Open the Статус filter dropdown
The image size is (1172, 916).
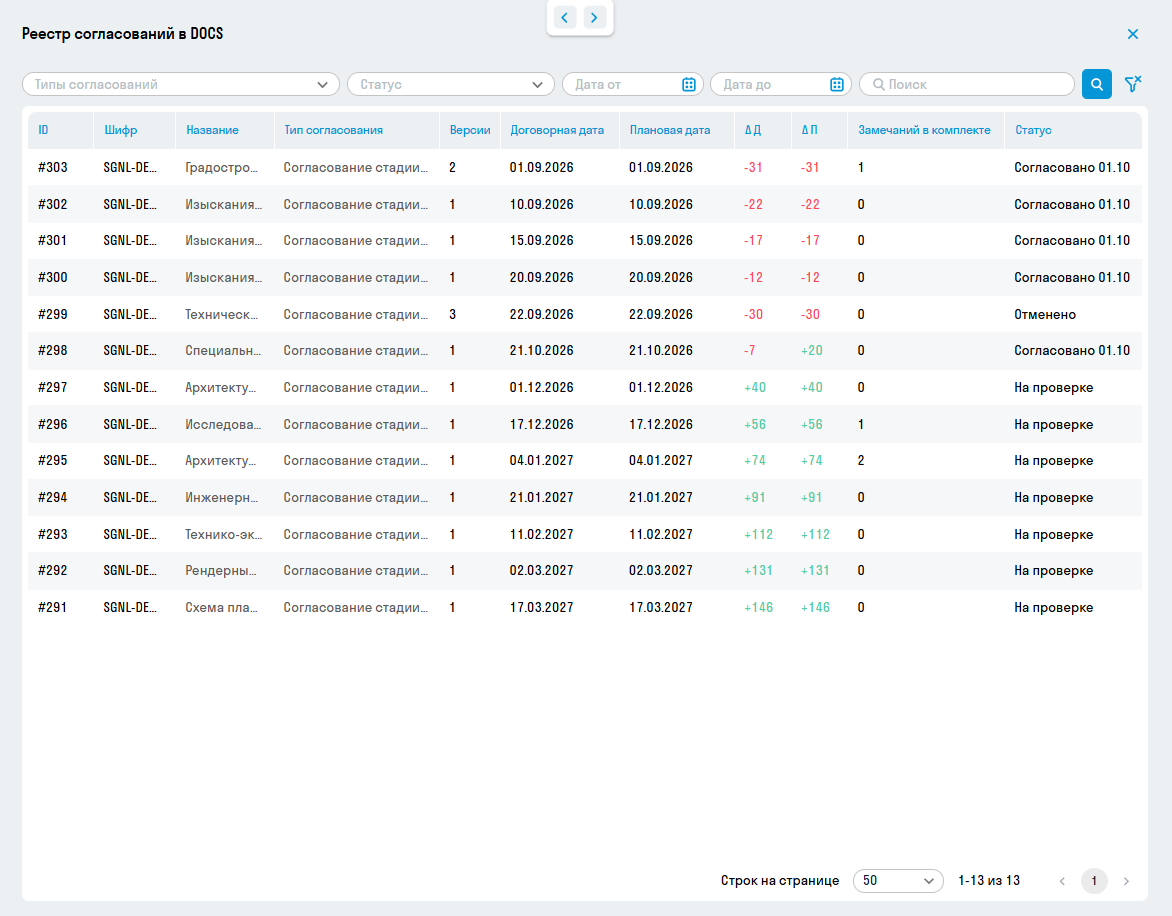pyautogui.click(x=451, y=84)
